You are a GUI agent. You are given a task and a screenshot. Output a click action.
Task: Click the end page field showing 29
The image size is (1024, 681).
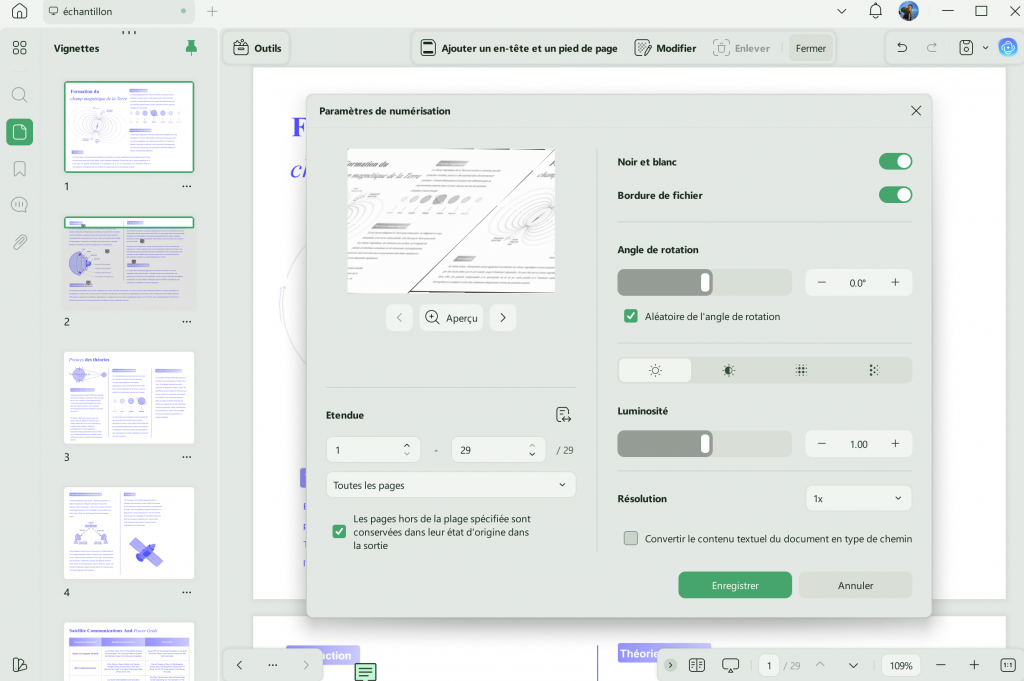tap(498, 450)
